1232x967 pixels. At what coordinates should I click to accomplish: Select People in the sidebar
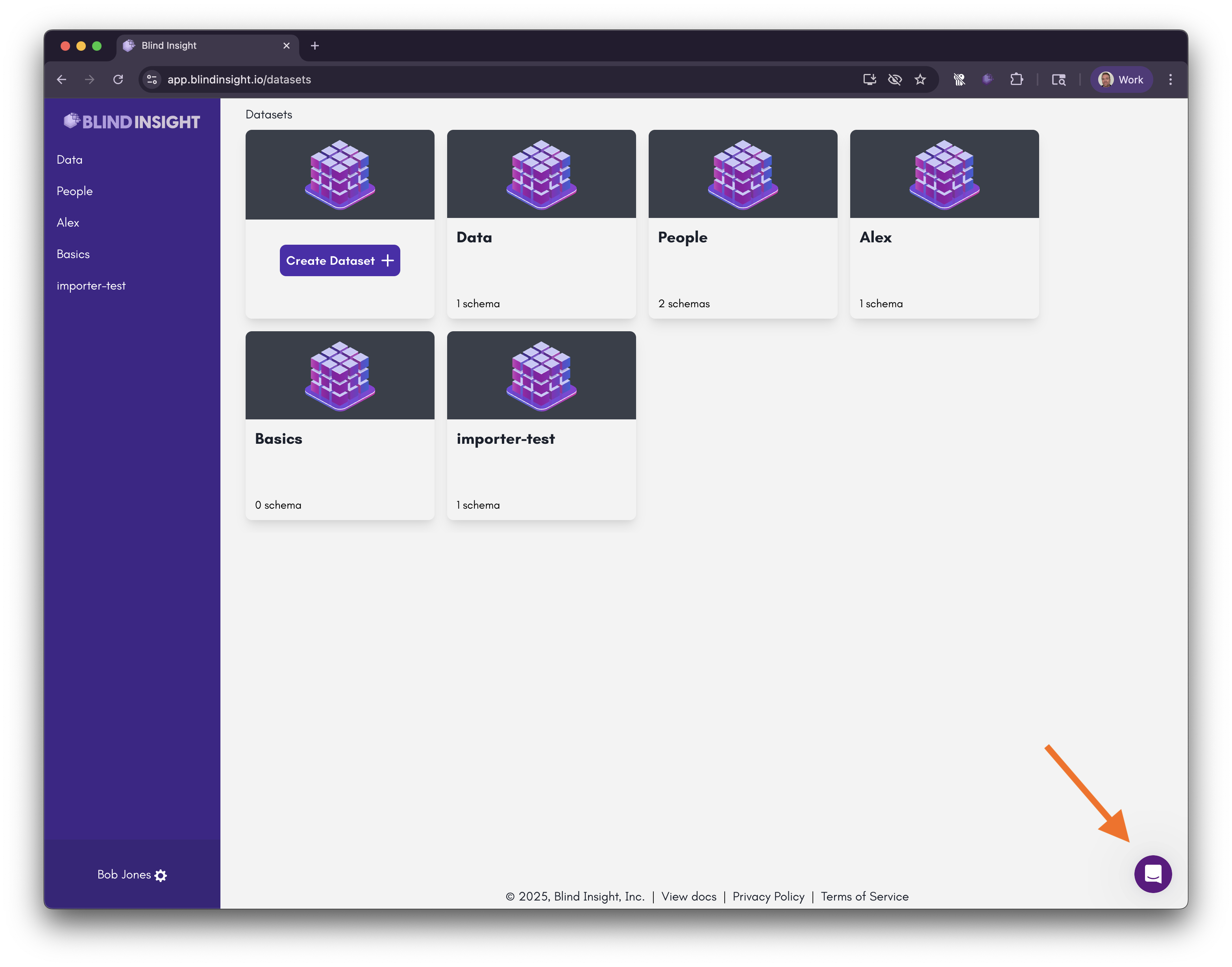tap(74, 191)
